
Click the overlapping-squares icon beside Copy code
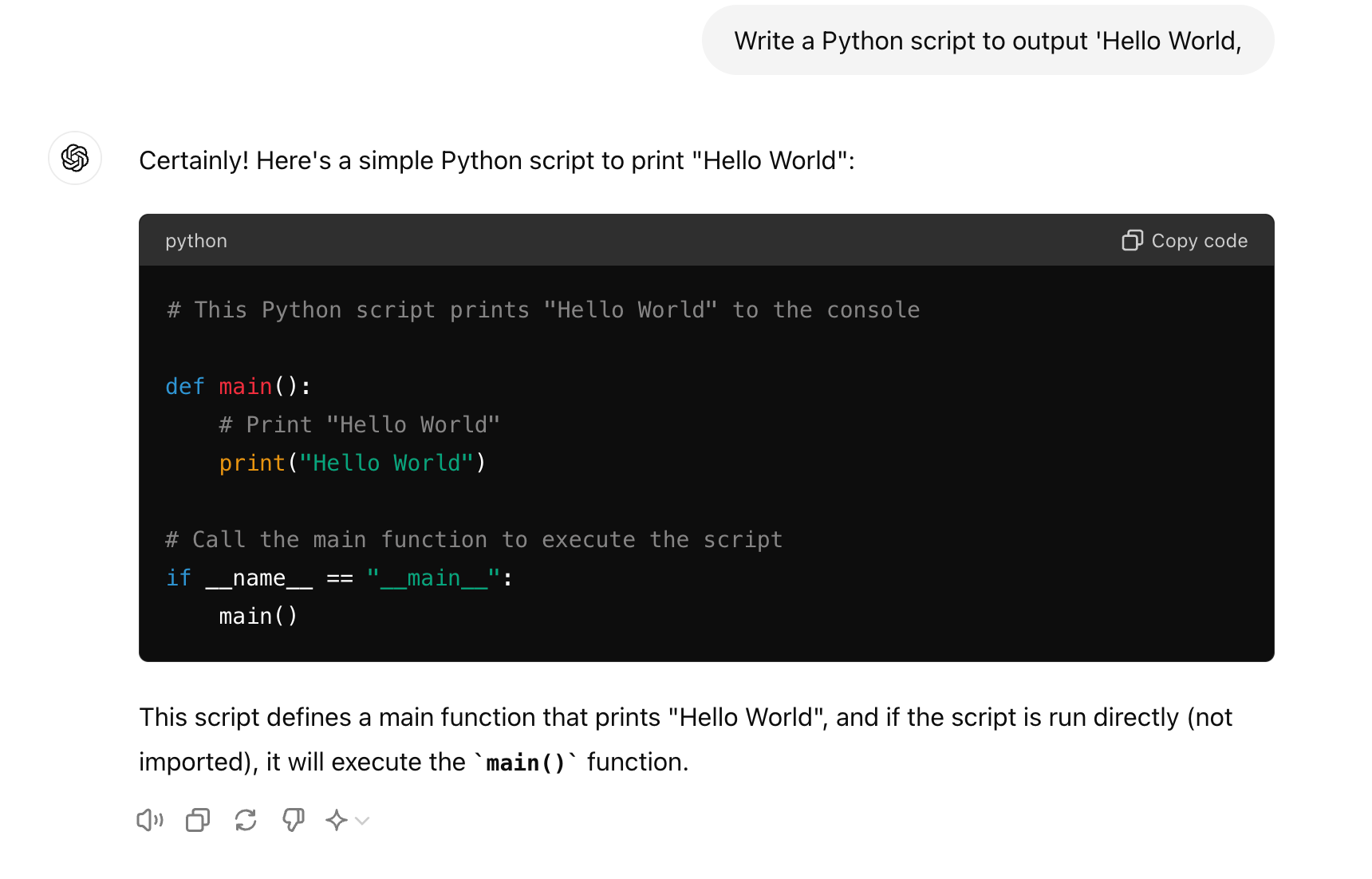click(1132, 240)
